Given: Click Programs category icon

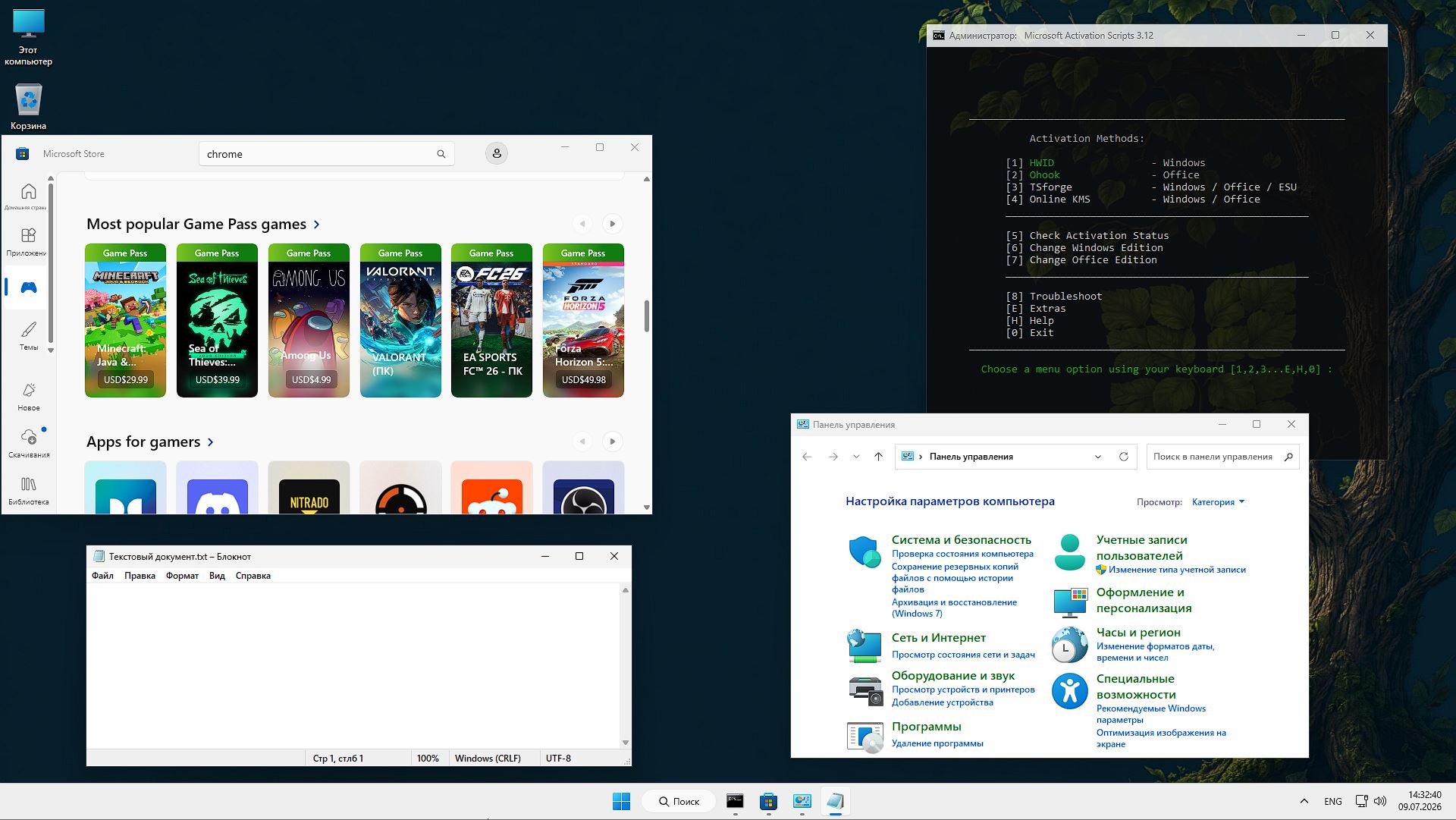Looking at the screenshot, I should tap(864, 737).
